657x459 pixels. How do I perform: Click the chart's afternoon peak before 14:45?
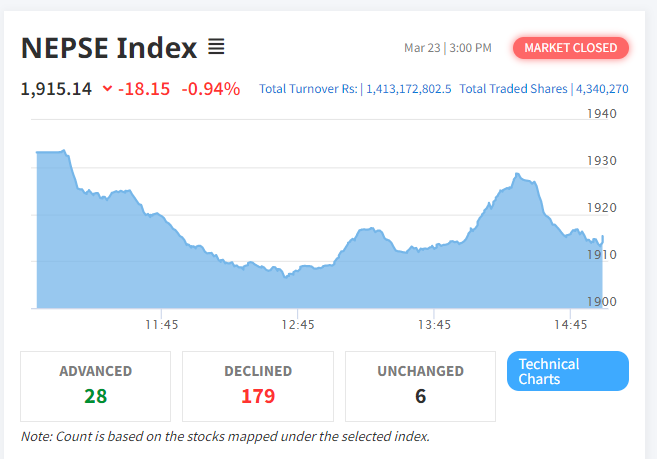(517, 174)
